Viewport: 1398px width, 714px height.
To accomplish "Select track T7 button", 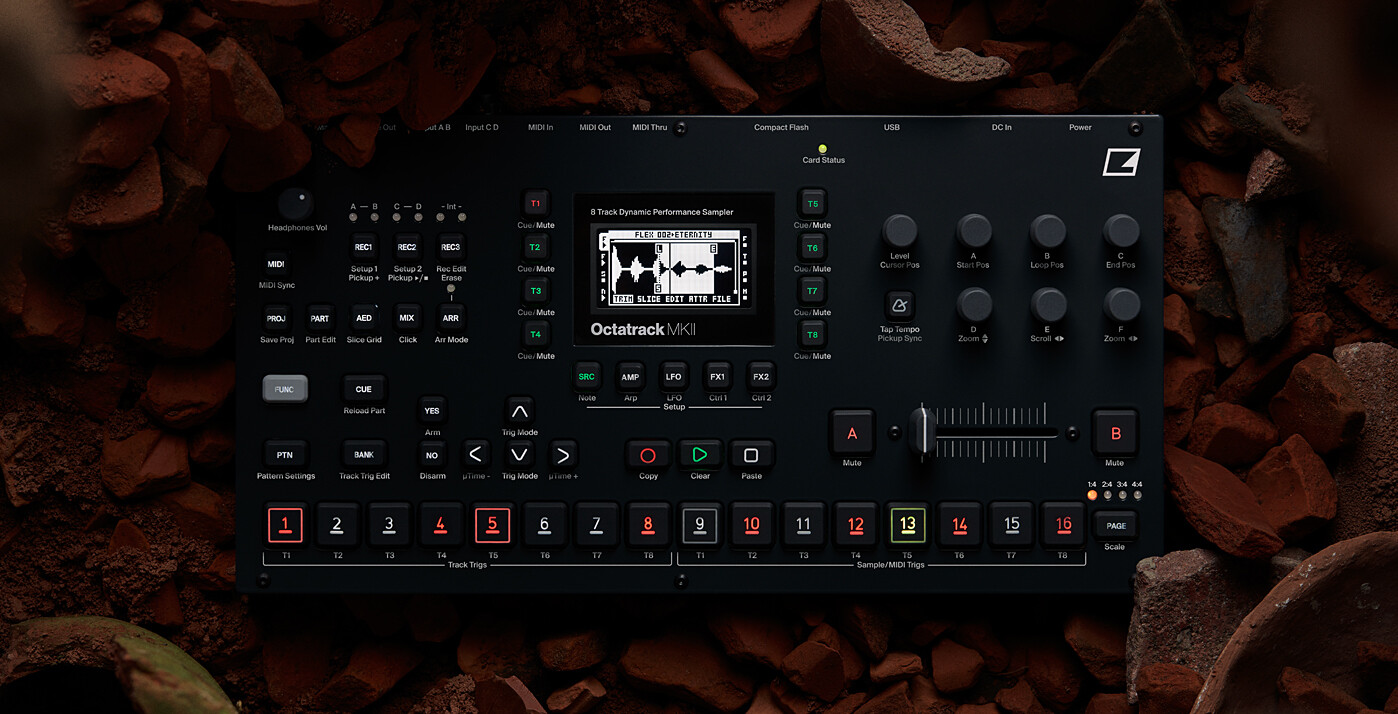I will tap(812, 291).
